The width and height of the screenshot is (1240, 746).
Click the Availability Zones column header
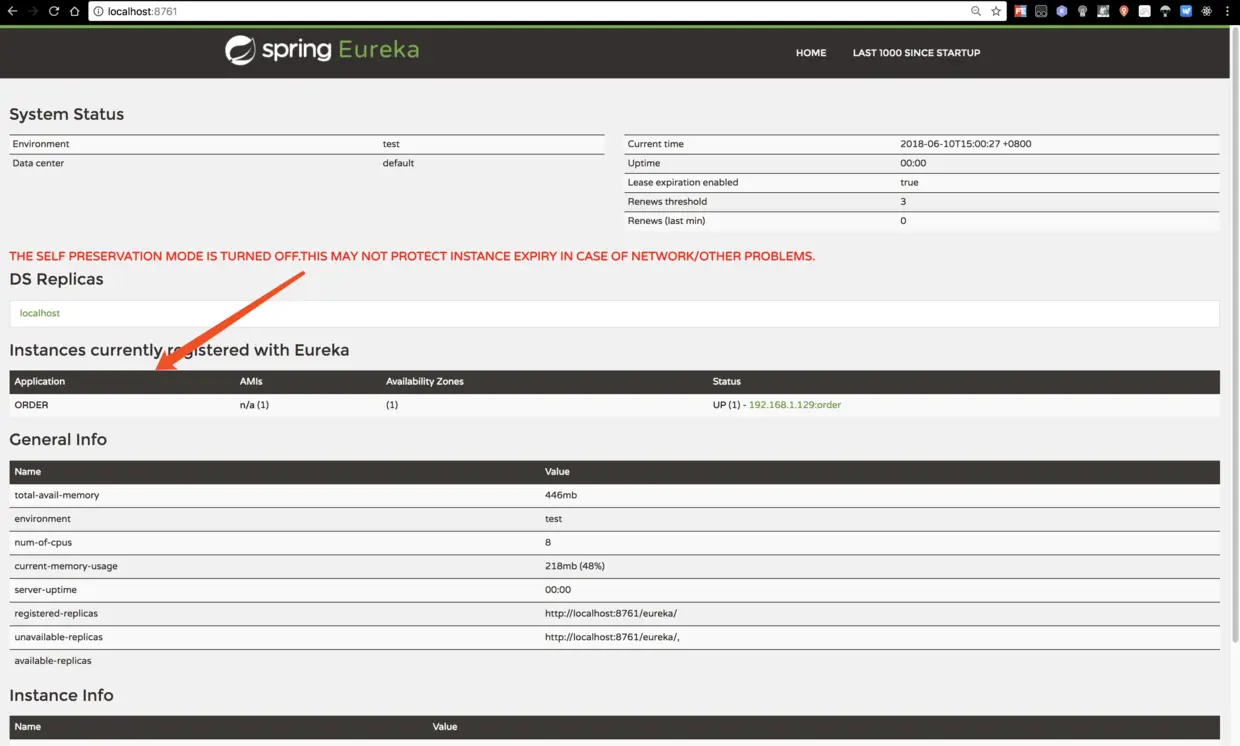pos(425,381)
